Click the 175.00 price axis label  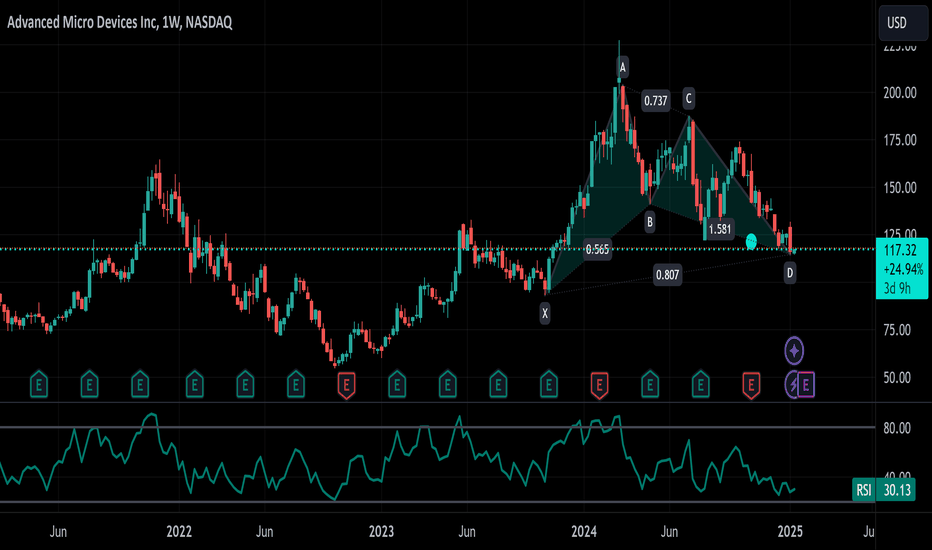[899, 140]
